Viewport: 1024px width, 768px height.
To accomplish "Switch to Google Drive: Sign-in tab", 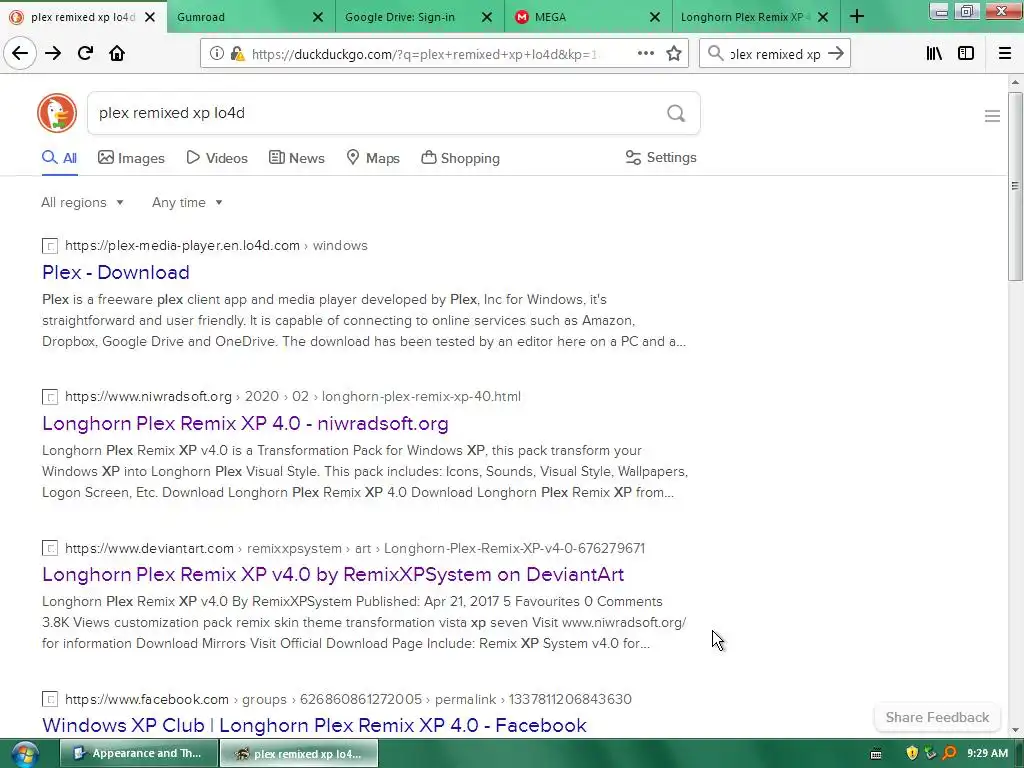I will [x=420, y=17].
